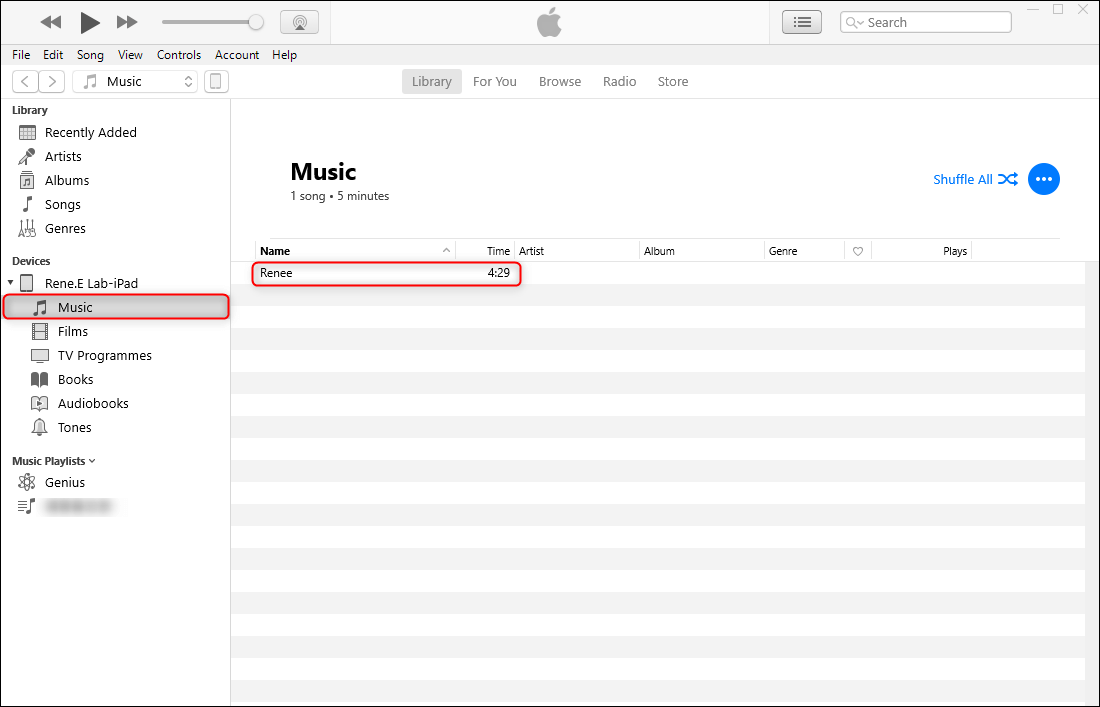The width and height of the screenshot is (1100, 707).
Task: Switch to the Library tab
Action: click(x=431, y=81)
